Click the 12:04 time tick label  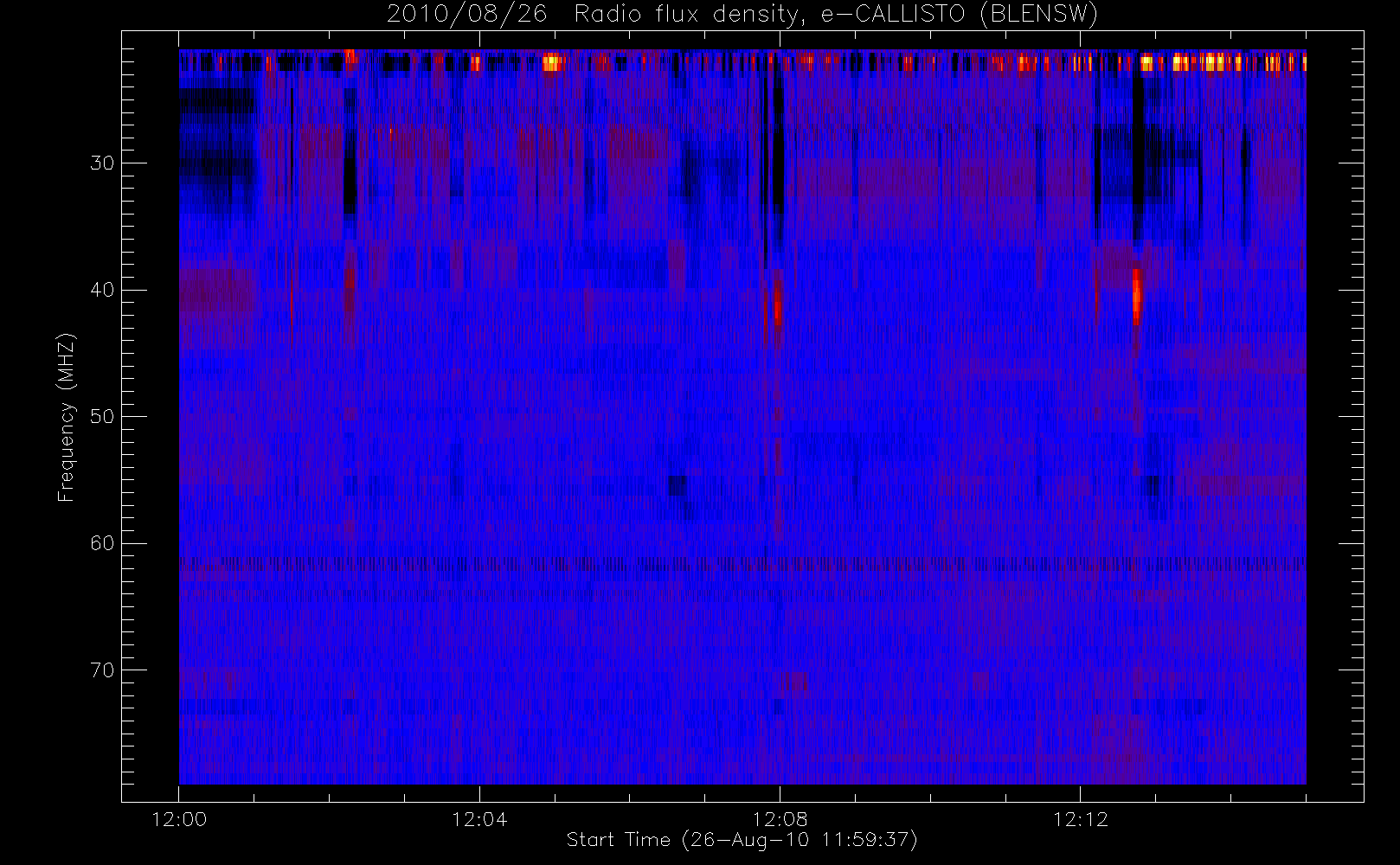click(x=479, y=819)
